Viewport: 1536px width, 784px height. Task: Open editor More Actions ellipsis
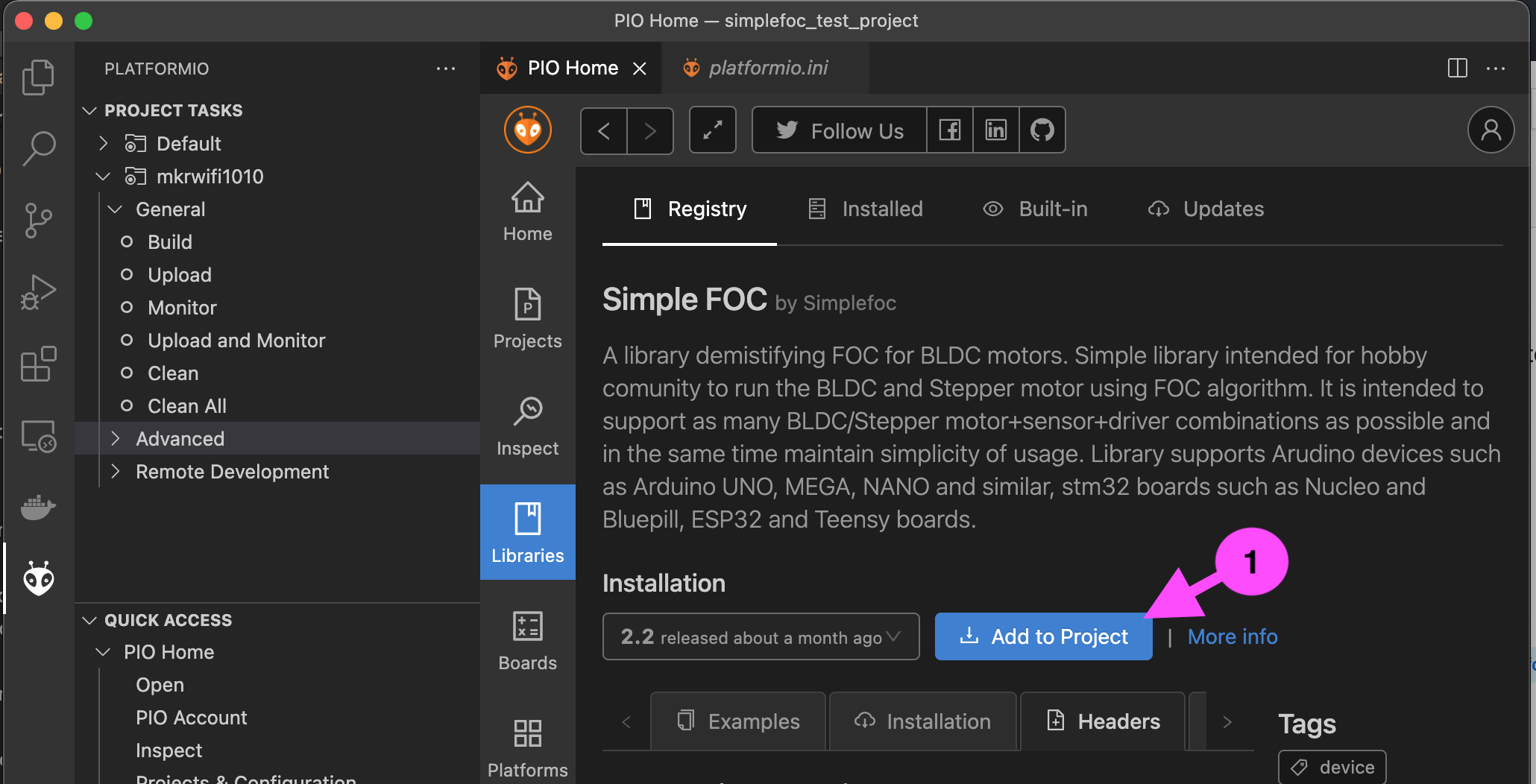(1496, 68)
